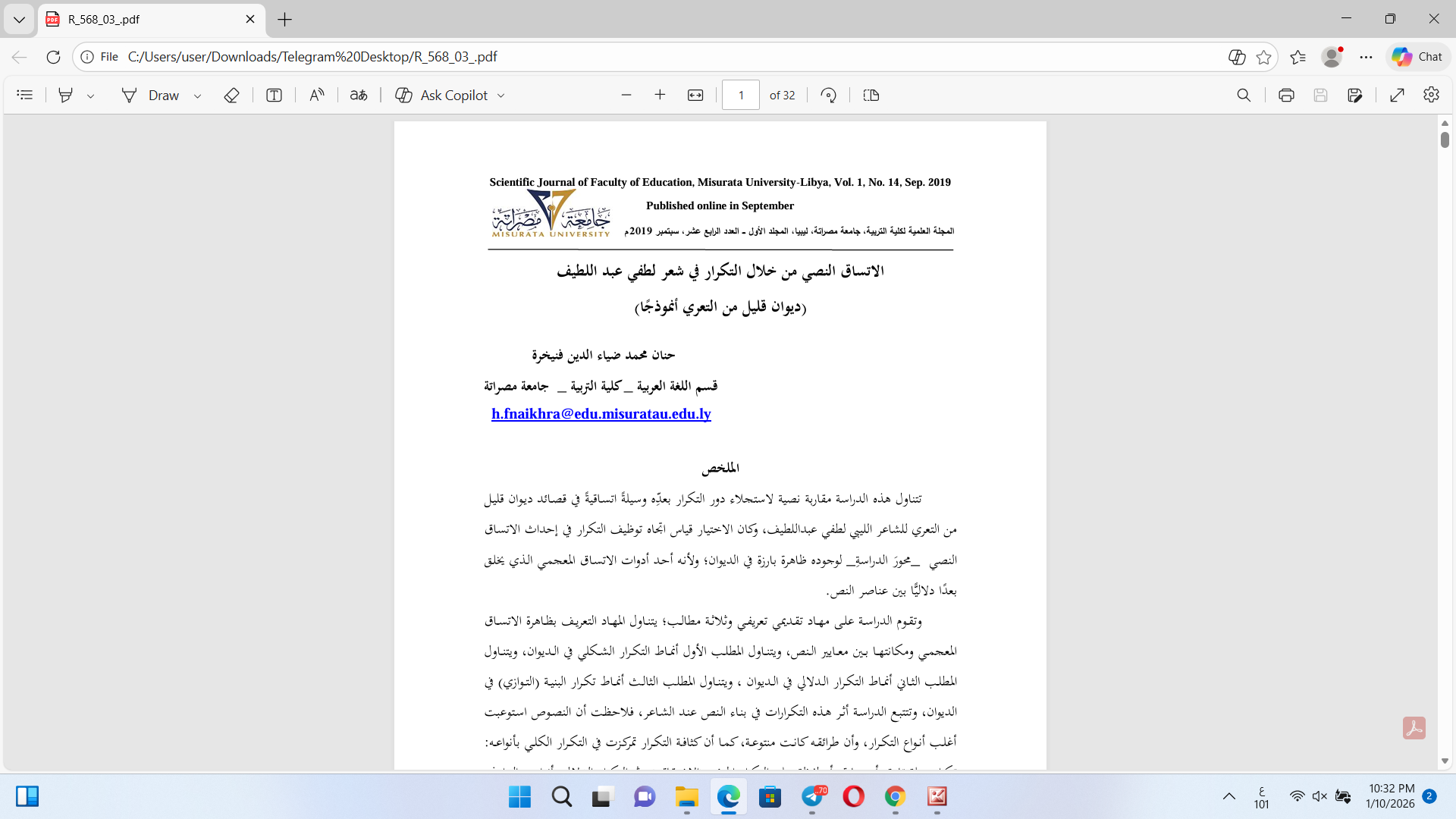Open the Page view options

coord(871,95)
